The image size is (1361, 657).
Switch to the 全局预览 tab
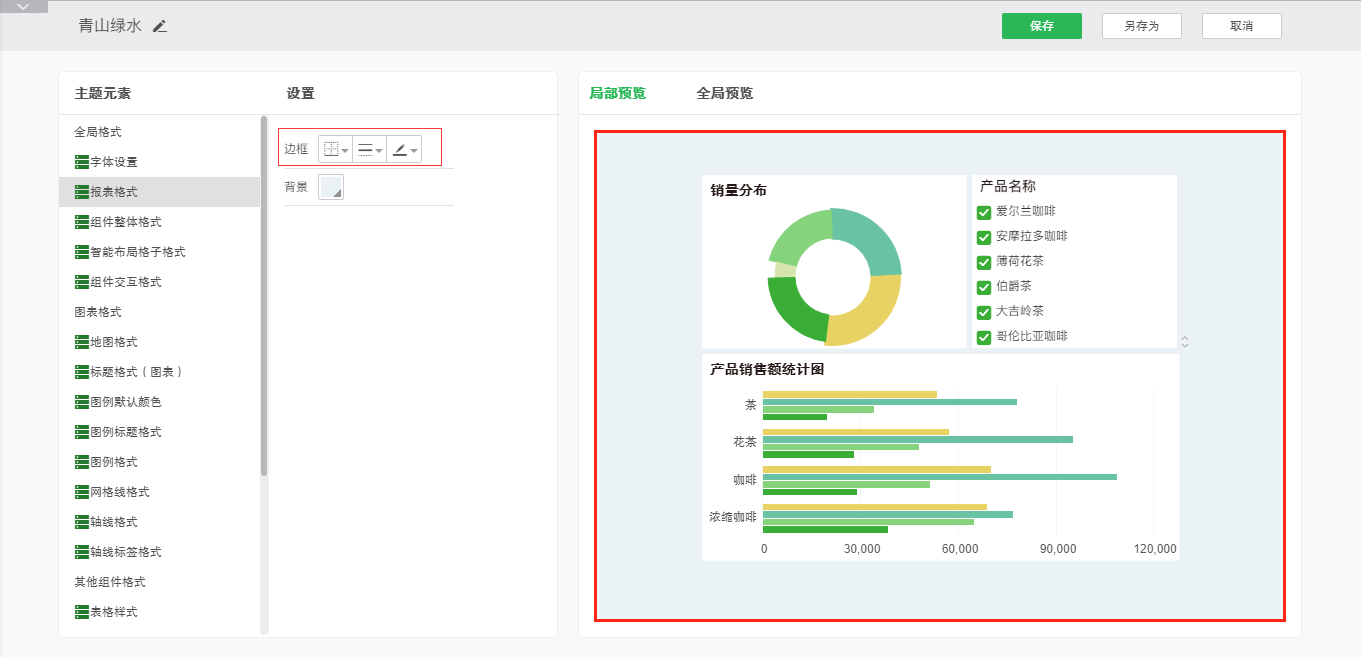pos(724,93)
